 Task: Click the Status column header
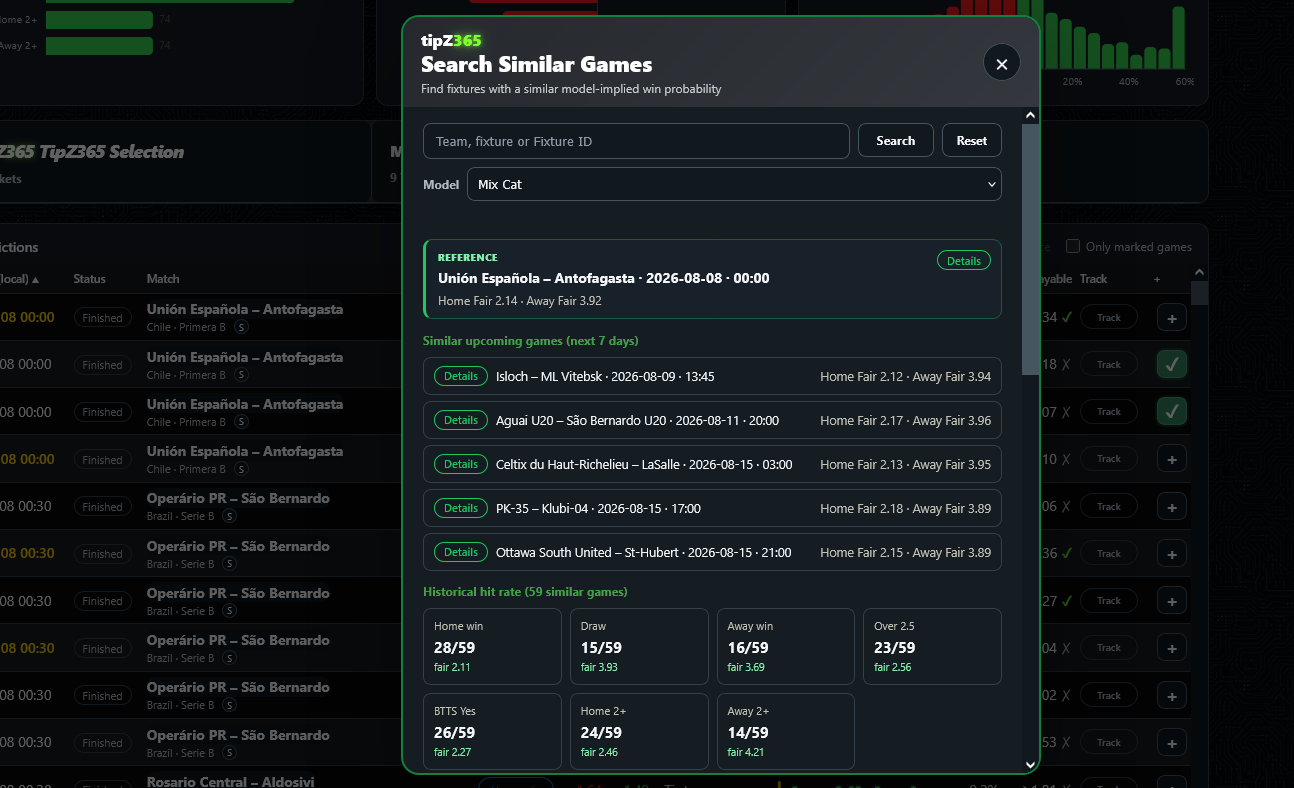point(89,279)
